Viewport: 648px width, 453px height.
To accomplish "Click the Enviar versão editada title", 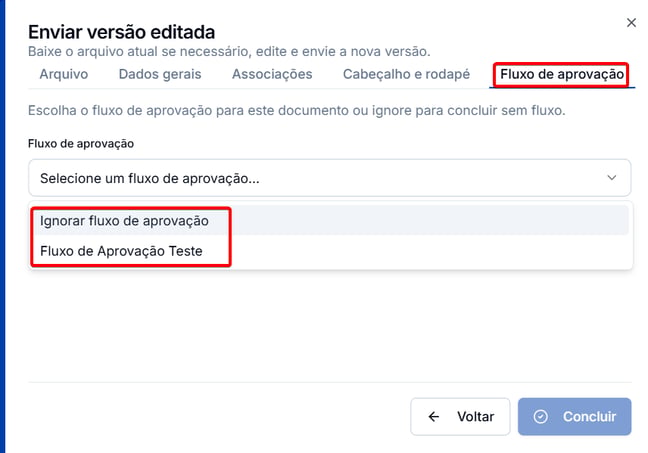I will pos(122,32).
